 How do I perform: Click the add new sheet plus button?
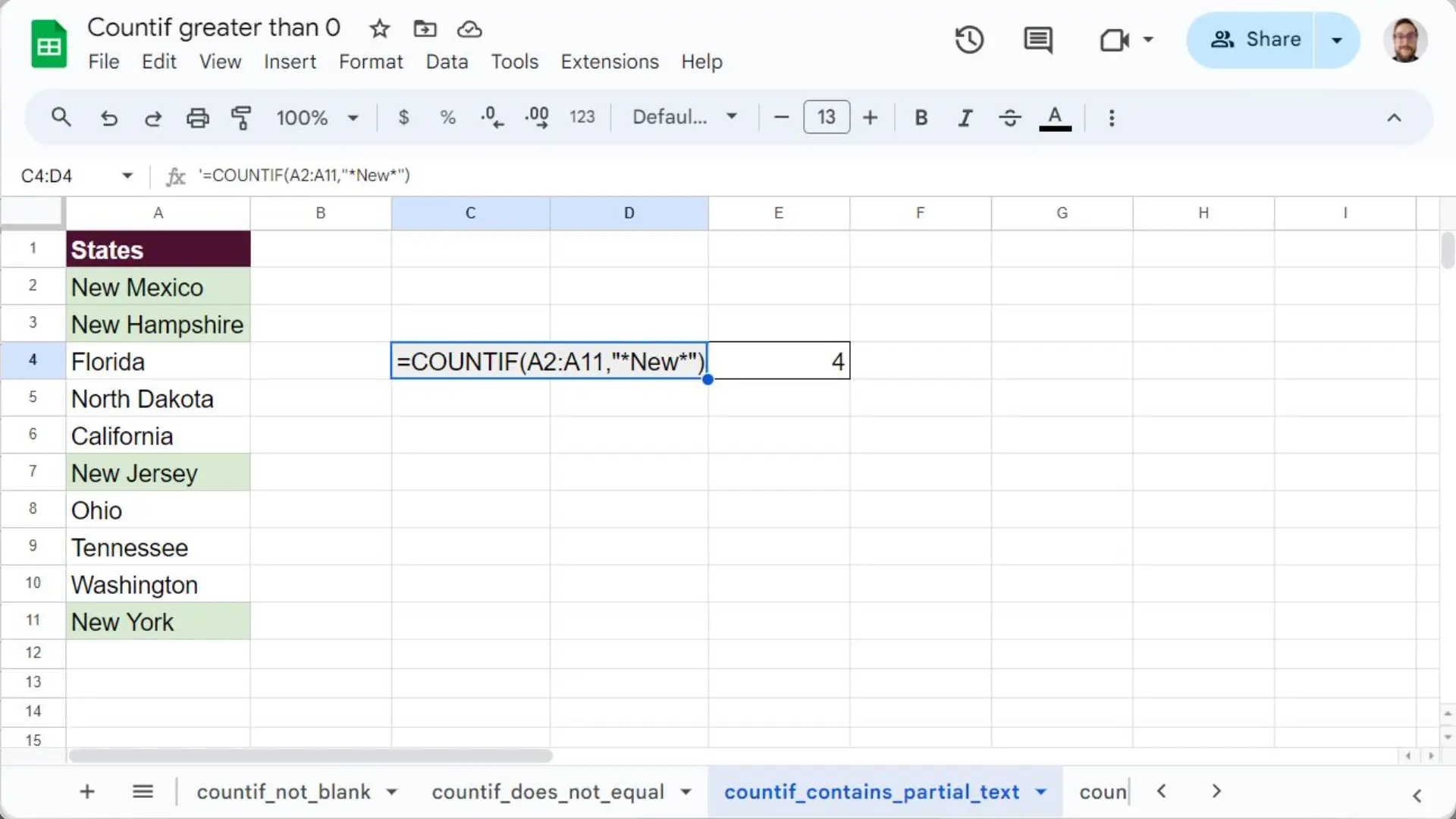click(x=87, y=792)
